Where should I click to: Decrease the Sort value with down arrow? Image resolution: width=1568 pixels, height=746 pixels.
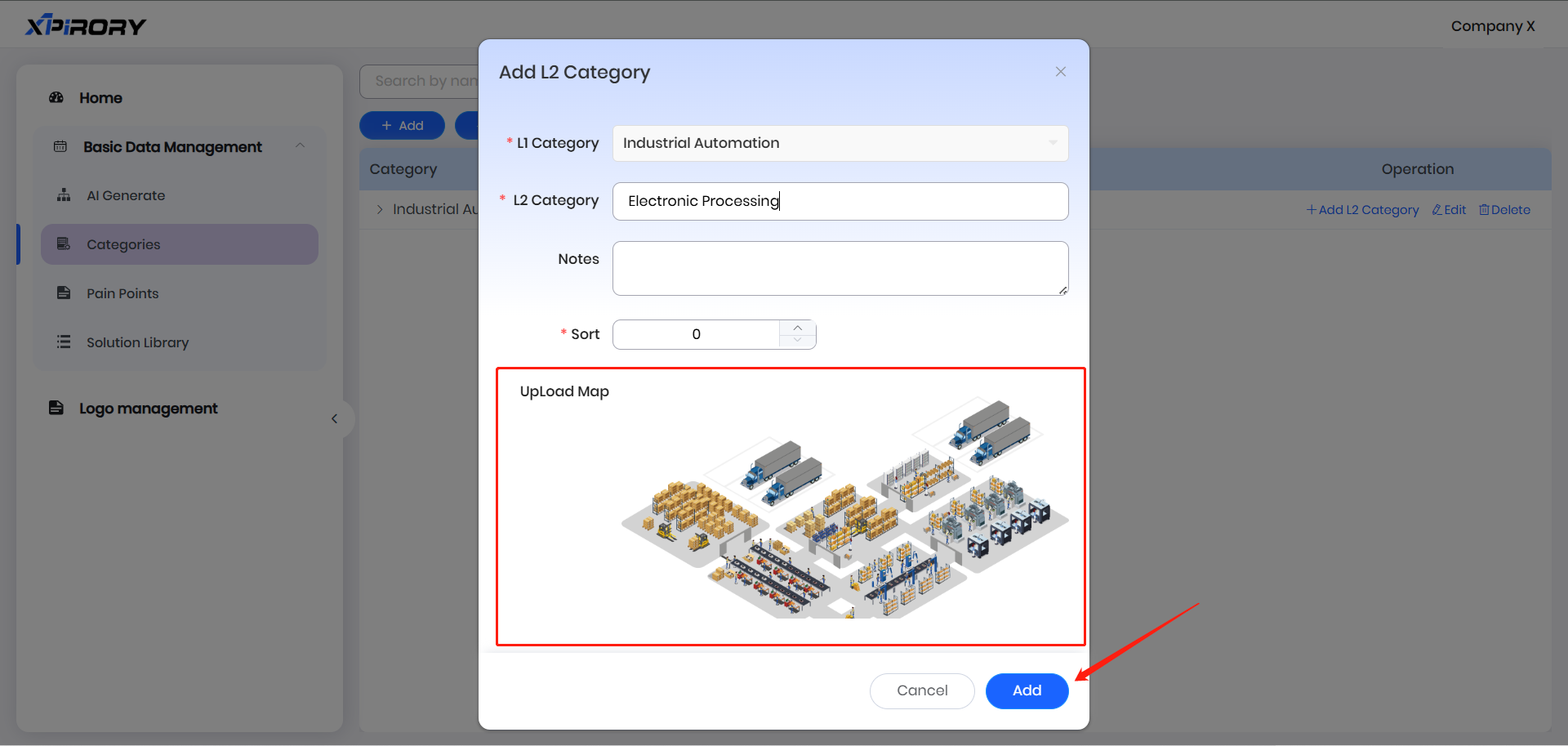798,341
